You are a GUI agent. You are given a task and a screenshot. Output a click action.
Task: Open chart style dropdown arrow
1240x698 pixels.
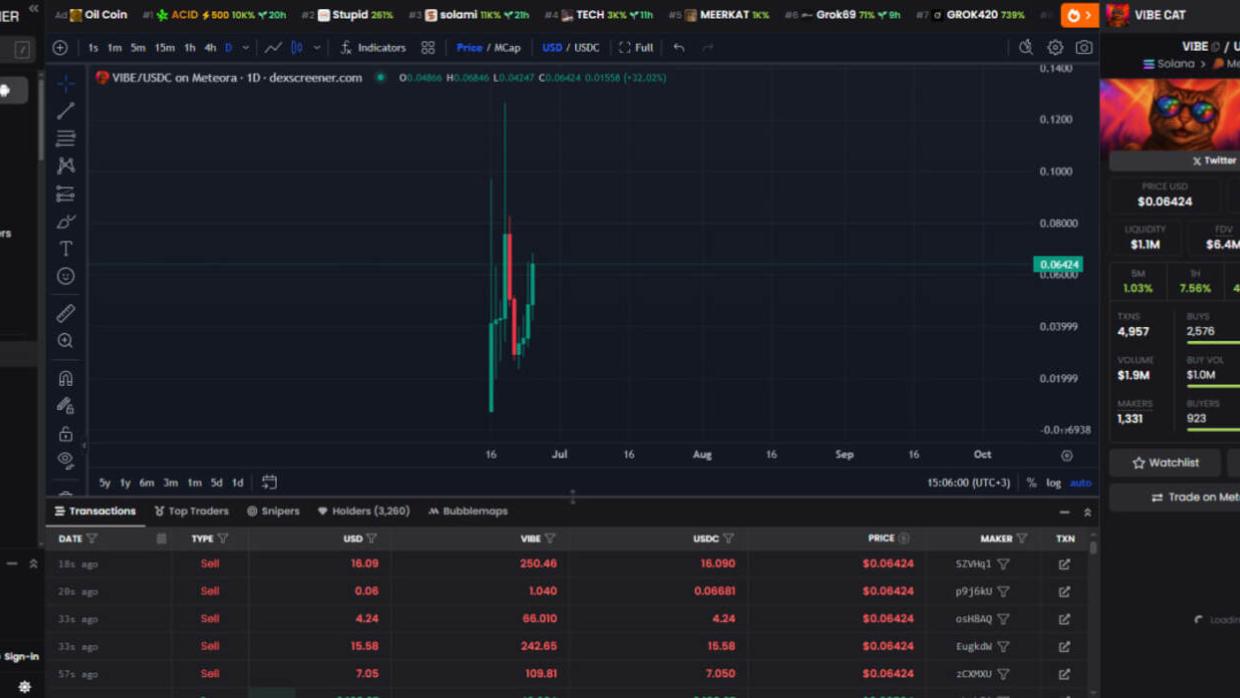317,47
